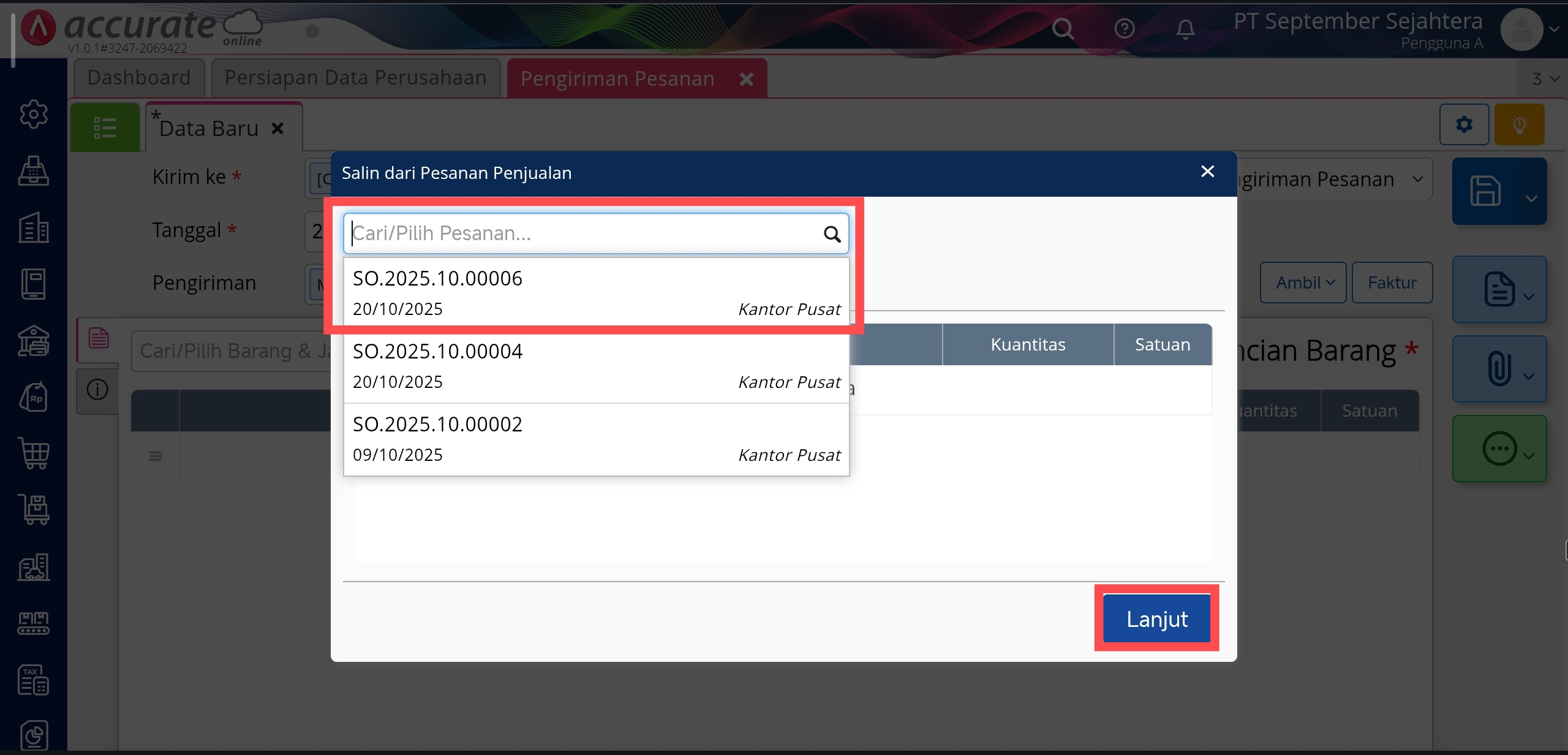Click the paperclip attachment button

coord(1498,369)
